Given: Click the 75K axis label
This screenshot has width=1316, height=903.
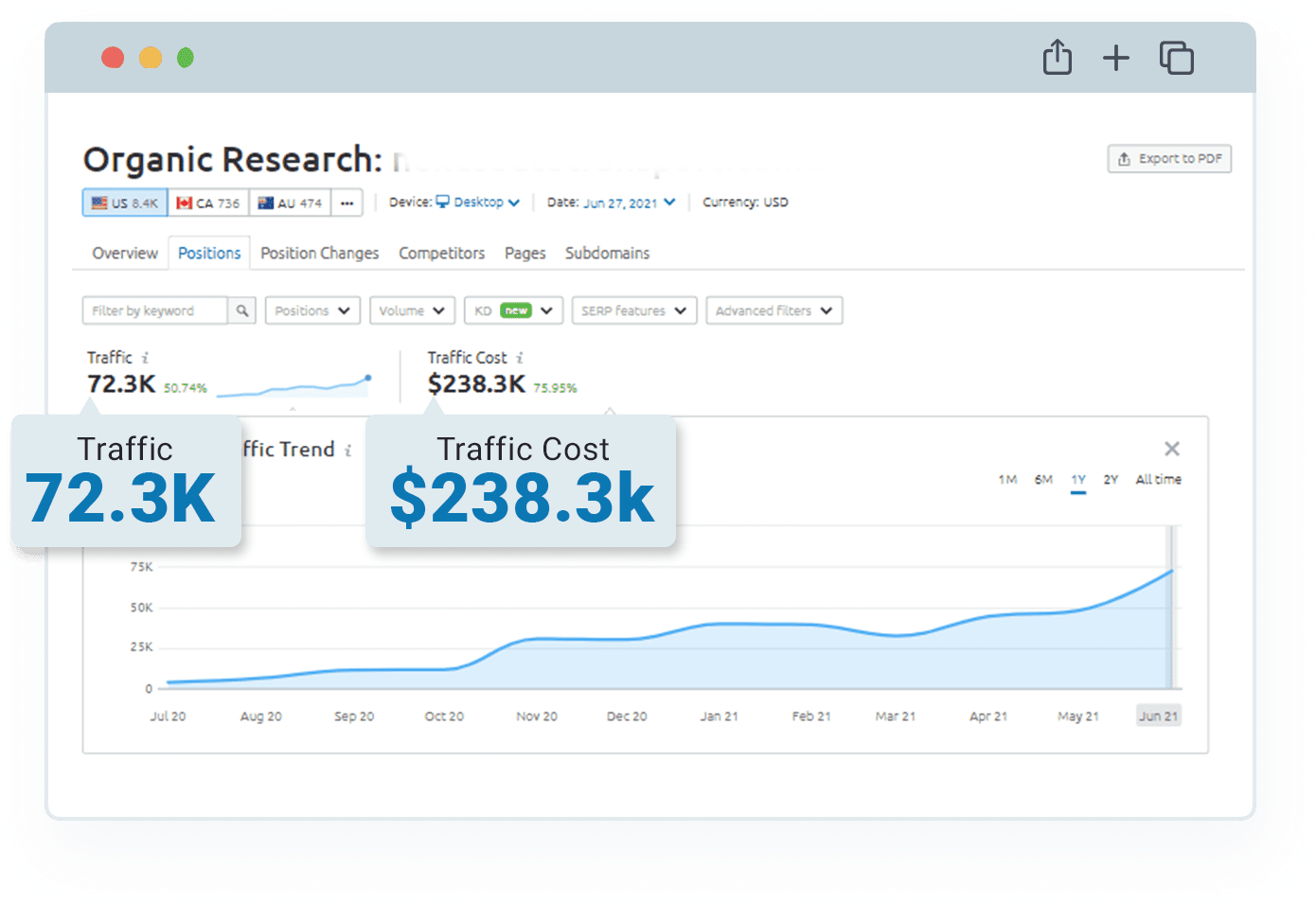Looking at the screenshot, I should (x=141, y=567).
